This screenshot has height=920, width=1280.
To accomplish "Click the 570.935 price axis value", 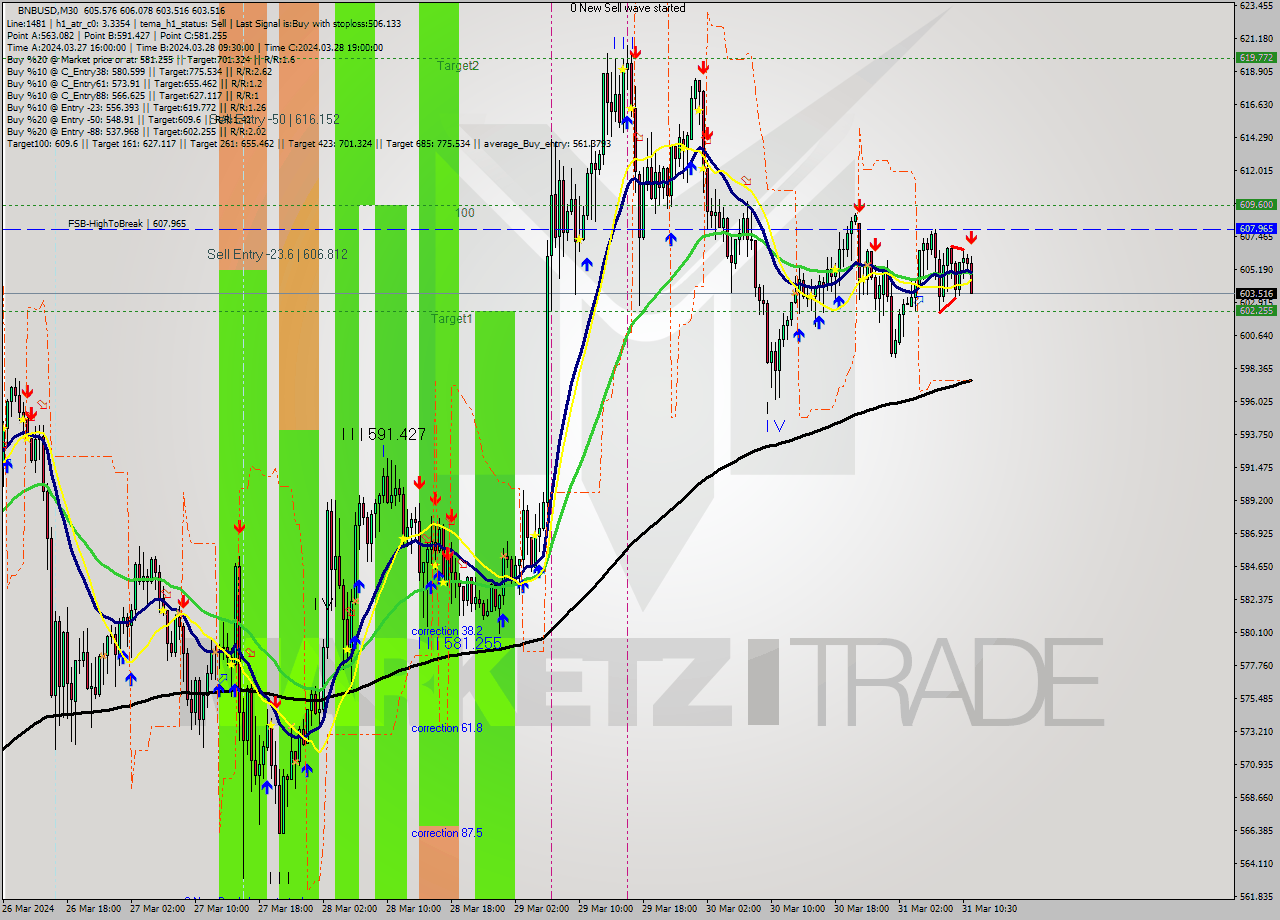I will [x=1256, y=765].
